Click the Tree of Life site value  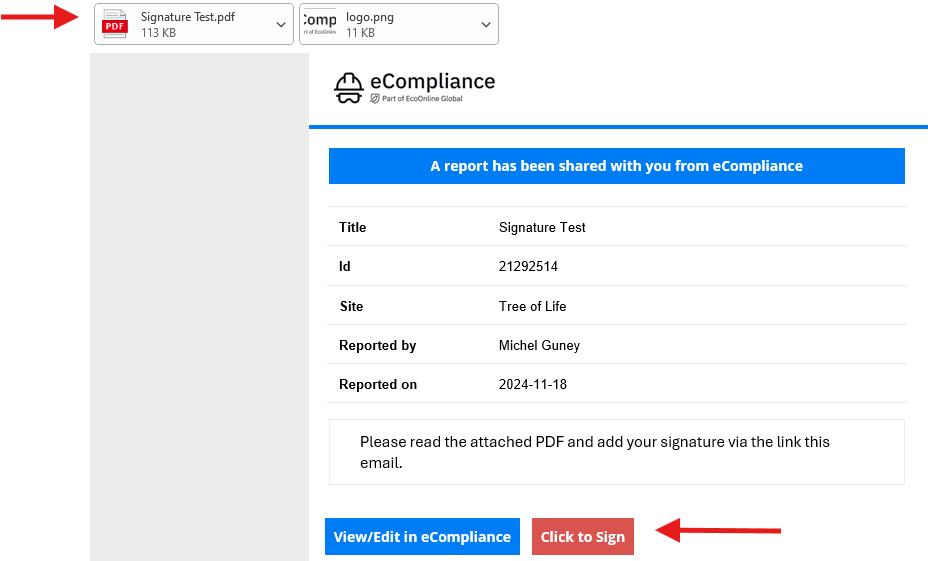[533, 306]
